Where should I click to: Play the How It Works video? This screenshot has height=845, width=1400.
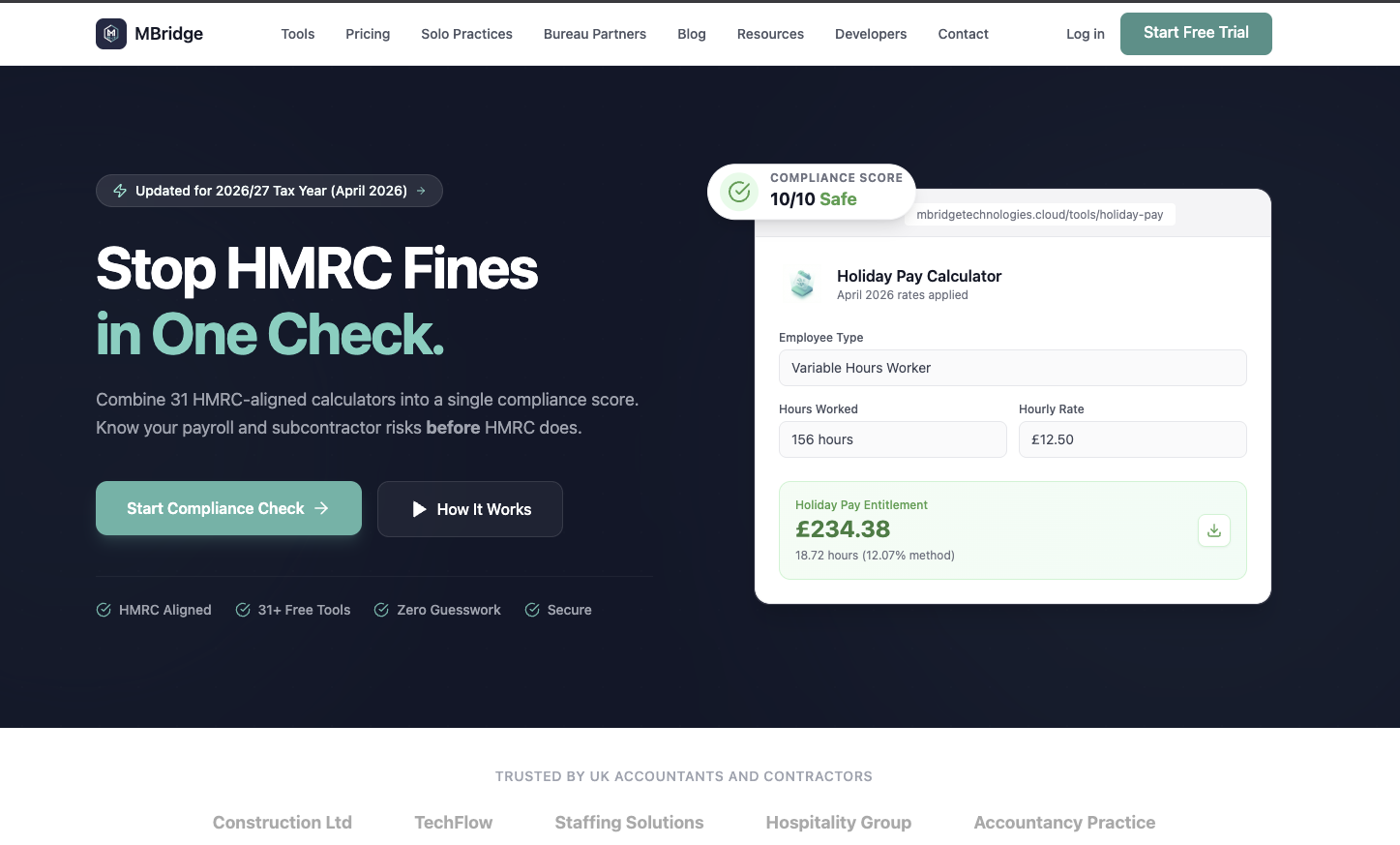click(470, 509)
